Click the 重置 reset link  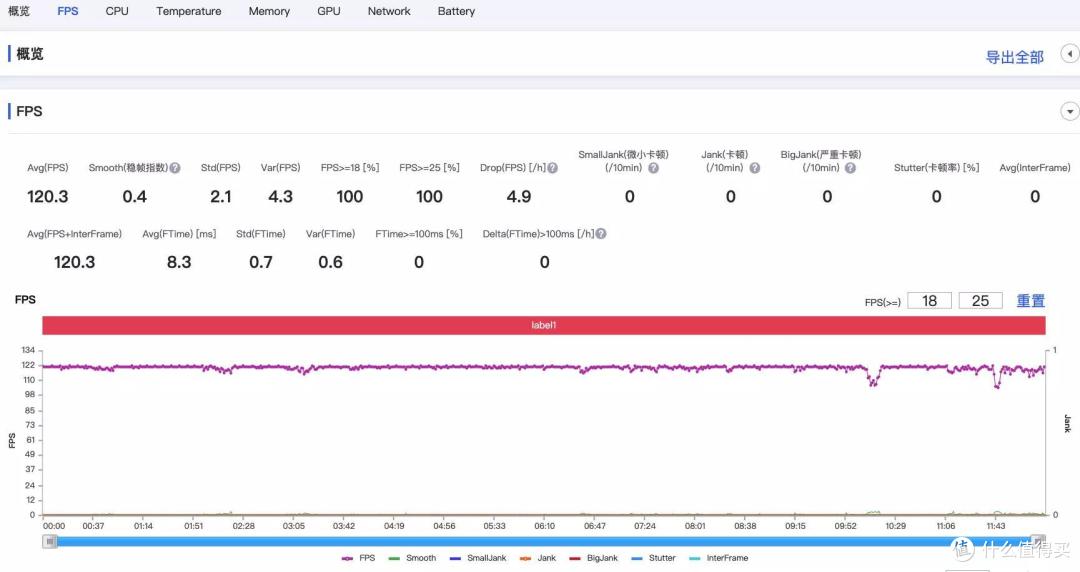(x=1030, y=301)
